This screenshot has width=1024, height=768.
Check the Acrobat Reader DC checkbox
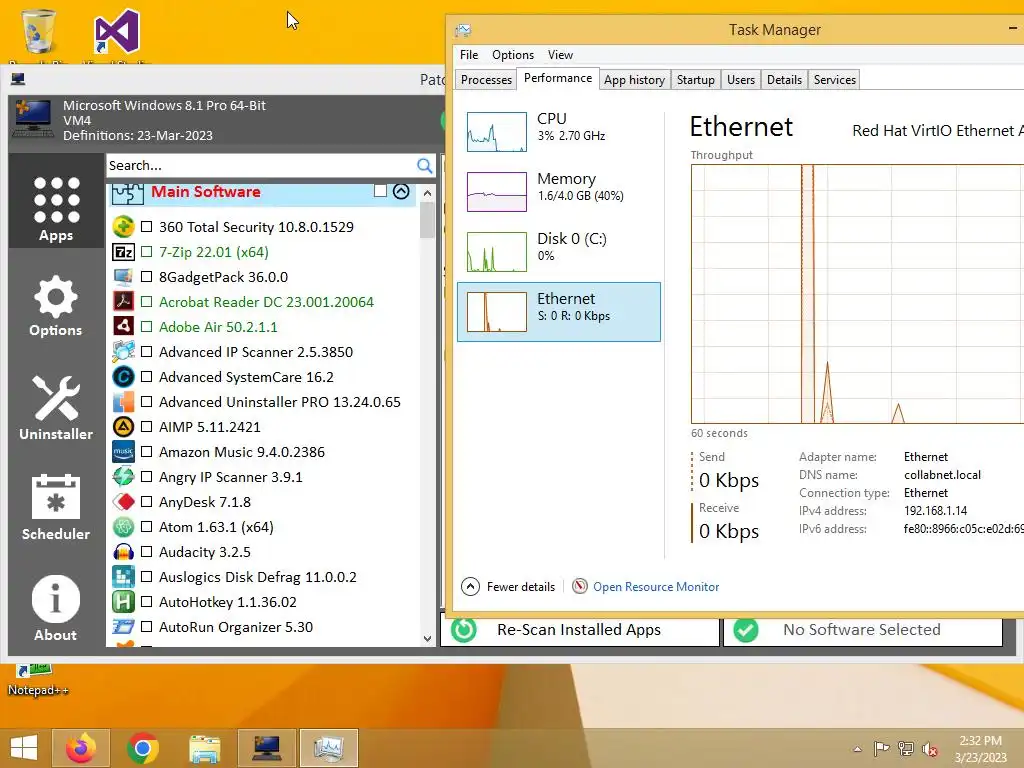point(146,302)
